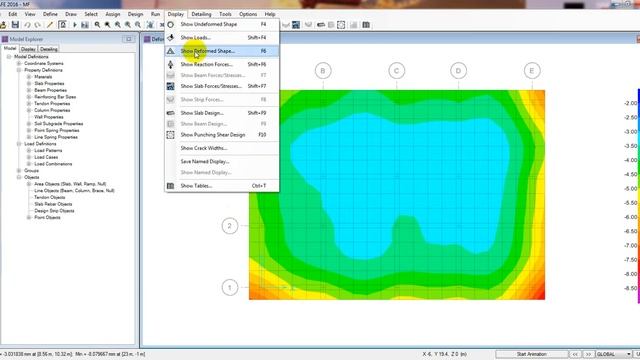
Task: Collapse the Property Definitions node
Action: (19, 70)
